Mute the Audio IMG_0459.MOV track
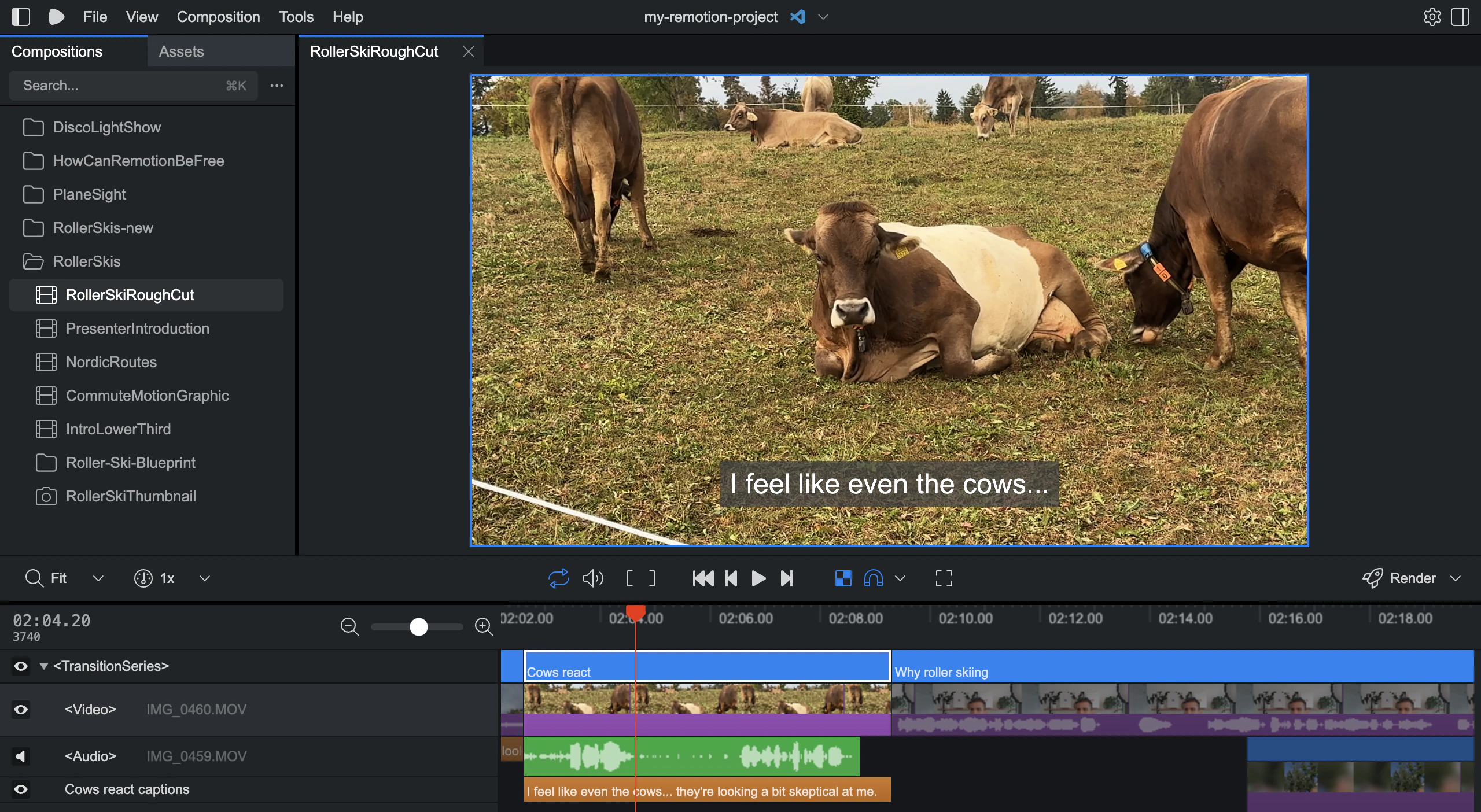The width and height of the screenshot is (1481, 812). (21, 756)
